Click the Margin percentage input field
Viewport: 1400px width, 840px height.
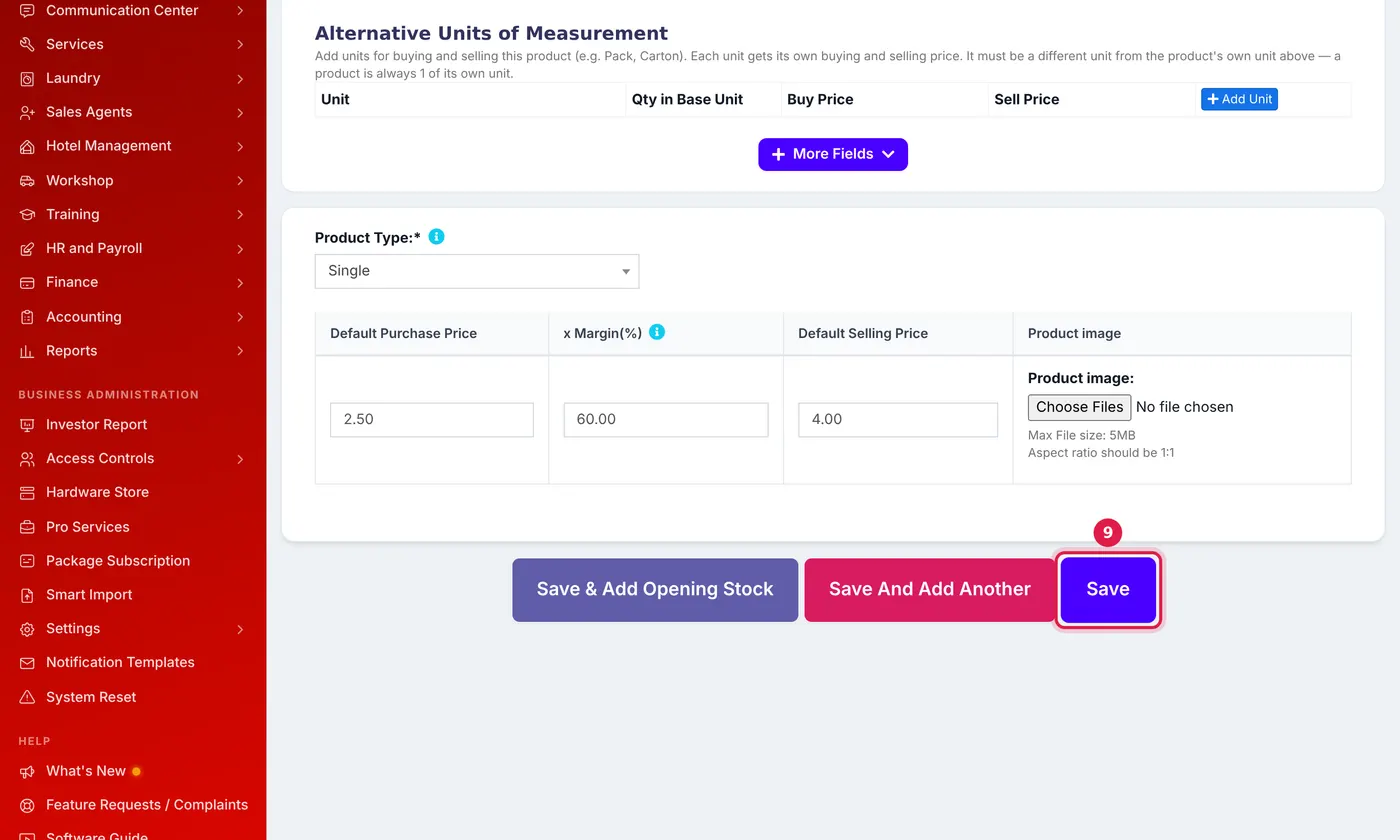coord(666,420)
